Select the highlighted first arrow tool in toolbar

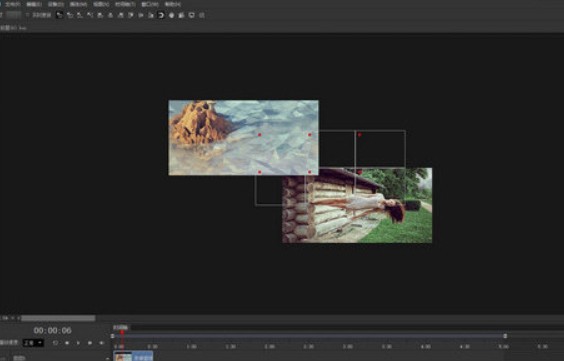click(60, 15)
